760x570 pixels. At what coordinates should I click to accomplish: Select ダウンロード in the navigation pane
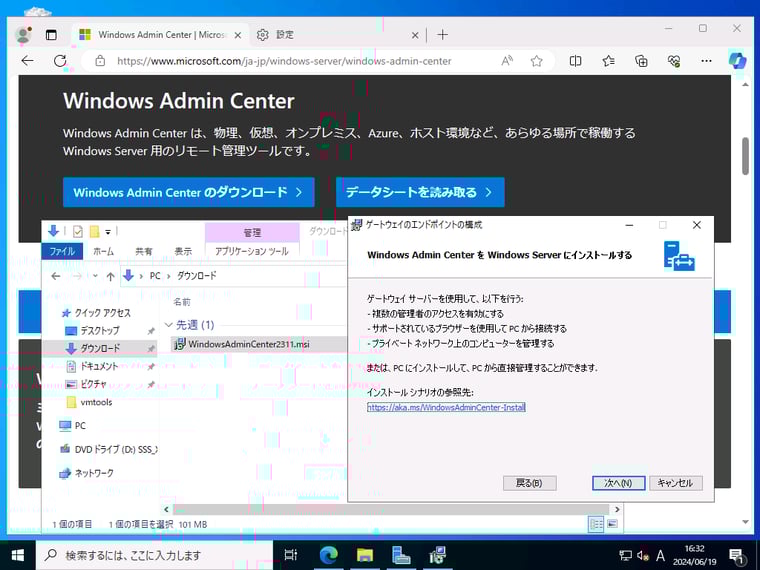(x=99, y=348)
